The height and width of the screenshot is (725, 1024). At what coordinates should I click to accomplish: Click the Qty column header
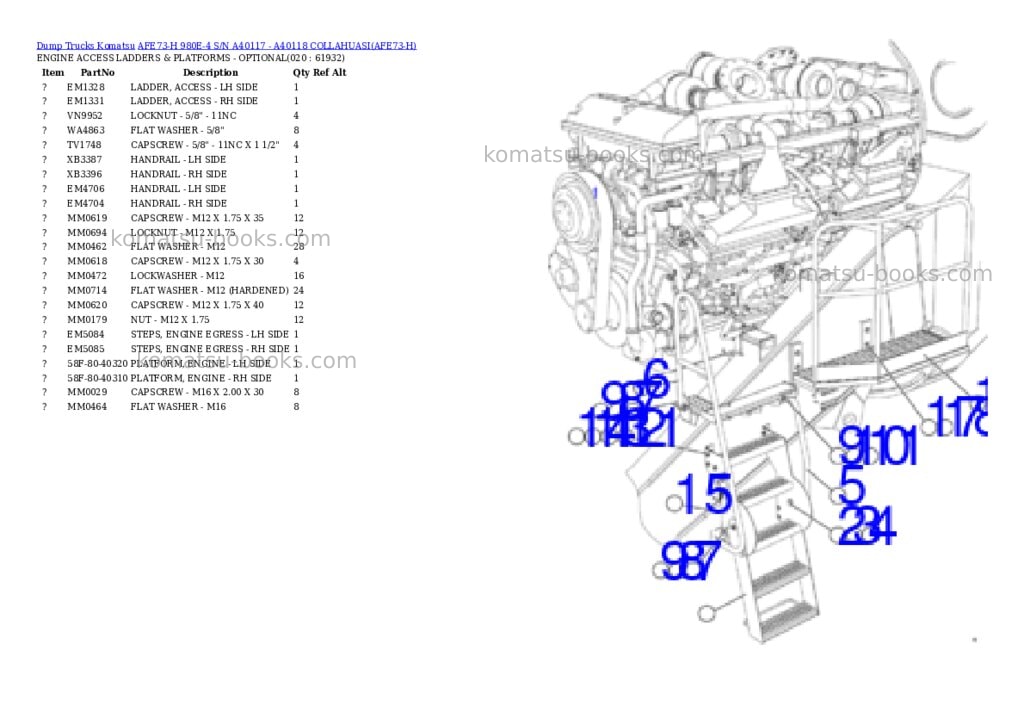pos(301,72)
